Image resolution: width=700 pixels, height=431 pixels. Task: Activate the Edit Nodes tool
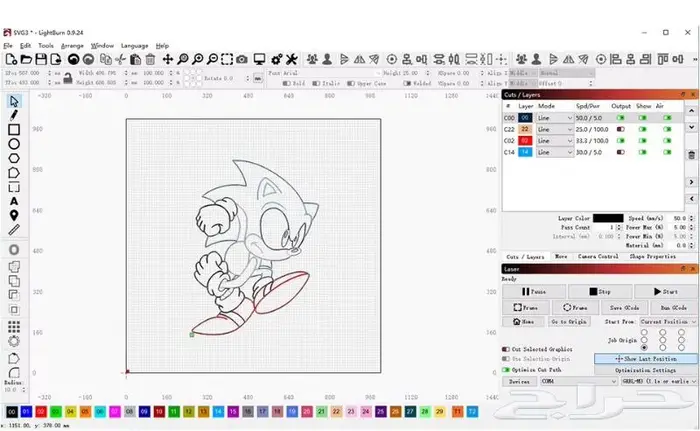[14, 173]
